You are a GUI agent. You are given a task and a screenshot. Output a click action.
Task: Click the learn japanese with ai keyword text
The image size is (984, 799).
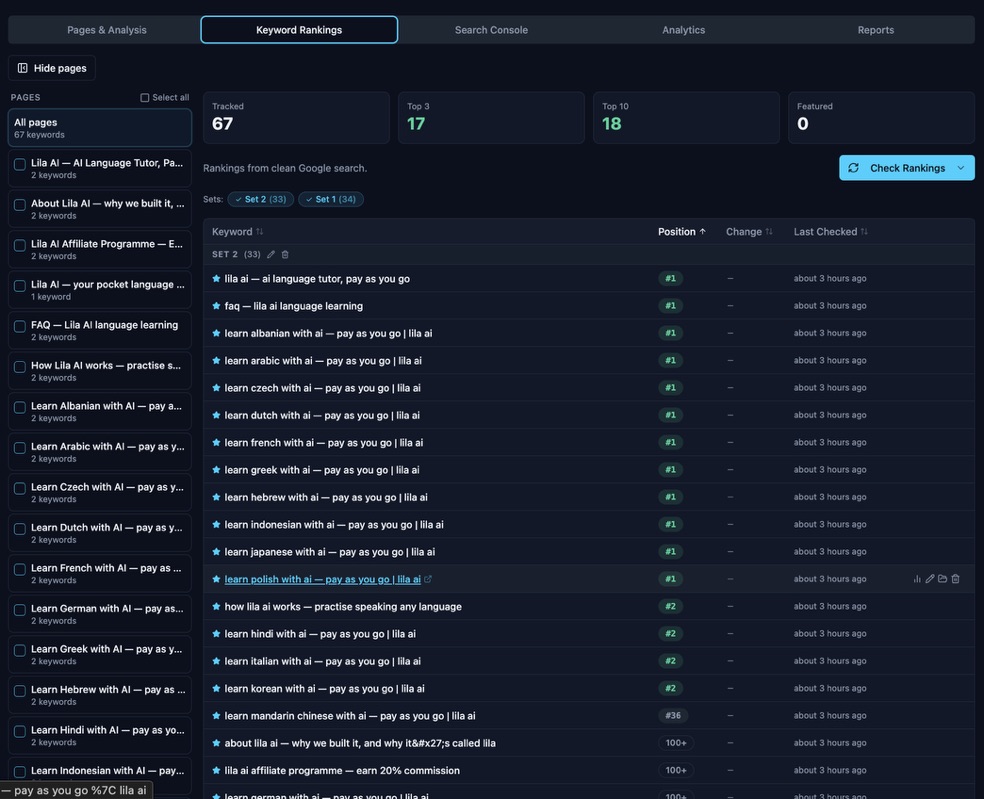tap(329, 552)
